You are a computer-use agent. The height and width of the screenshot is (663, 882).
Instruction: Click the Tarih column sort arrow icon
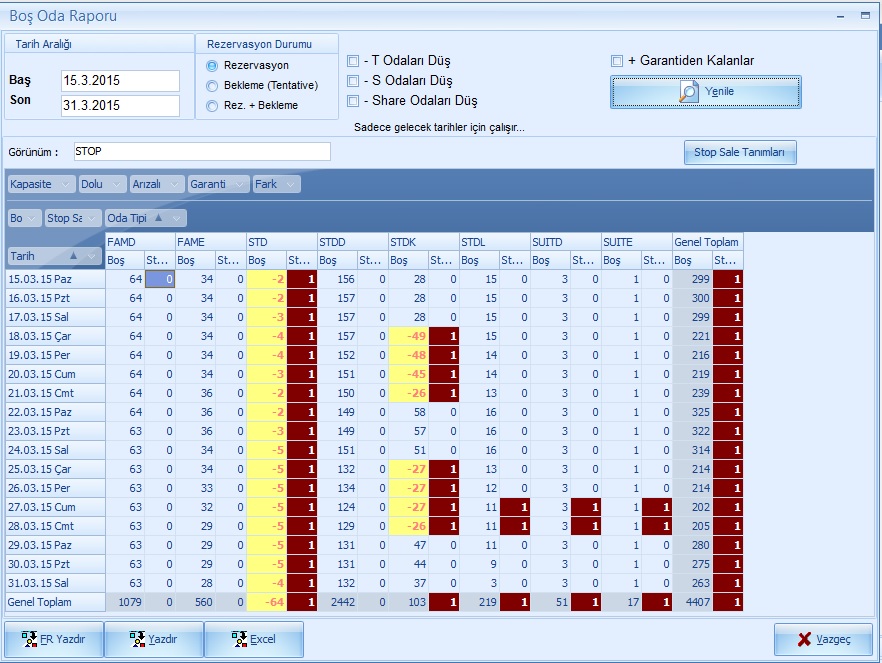[74, 256]
